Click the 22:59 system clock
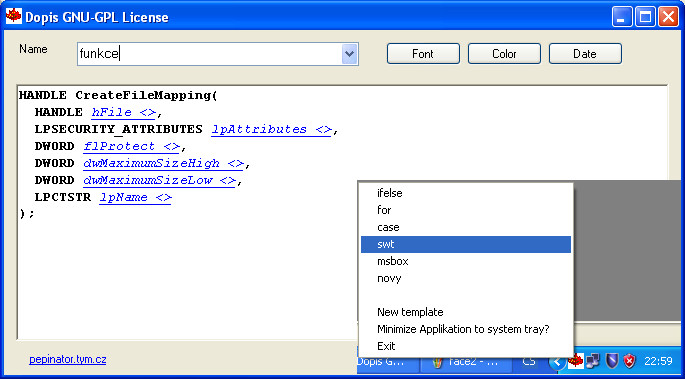Image resolution: width=685 pixels, height=379 pixels. click(x=658, y=361)
